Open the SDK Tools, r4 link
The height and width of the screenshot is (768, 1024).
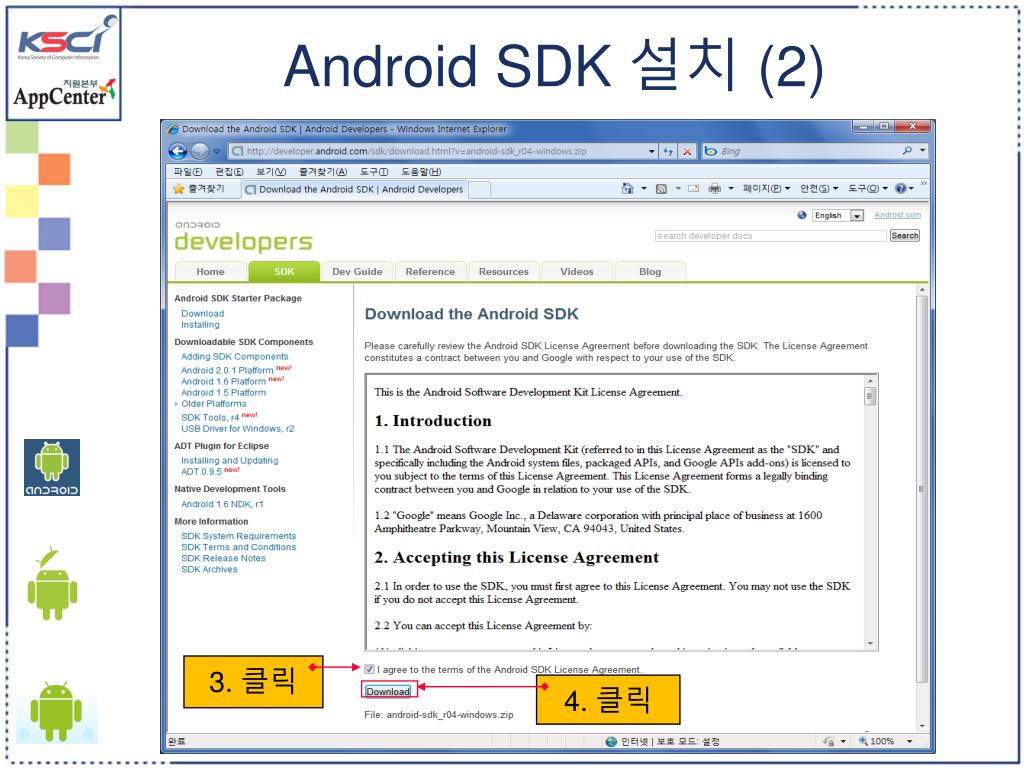click(210, 417)
